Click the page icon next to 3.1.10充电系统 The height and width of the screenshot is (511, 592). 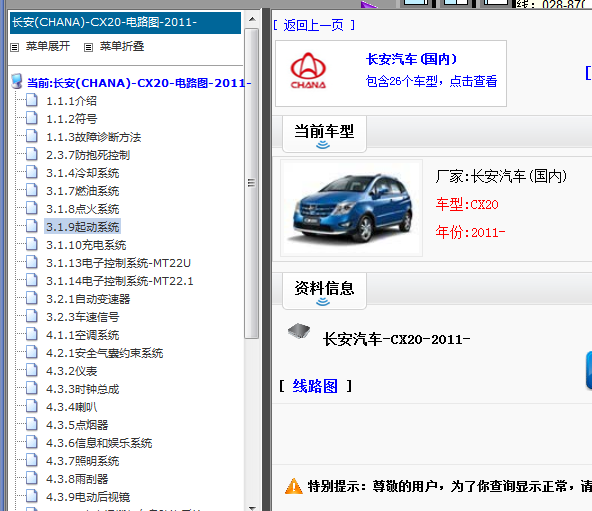coord(32,244)
